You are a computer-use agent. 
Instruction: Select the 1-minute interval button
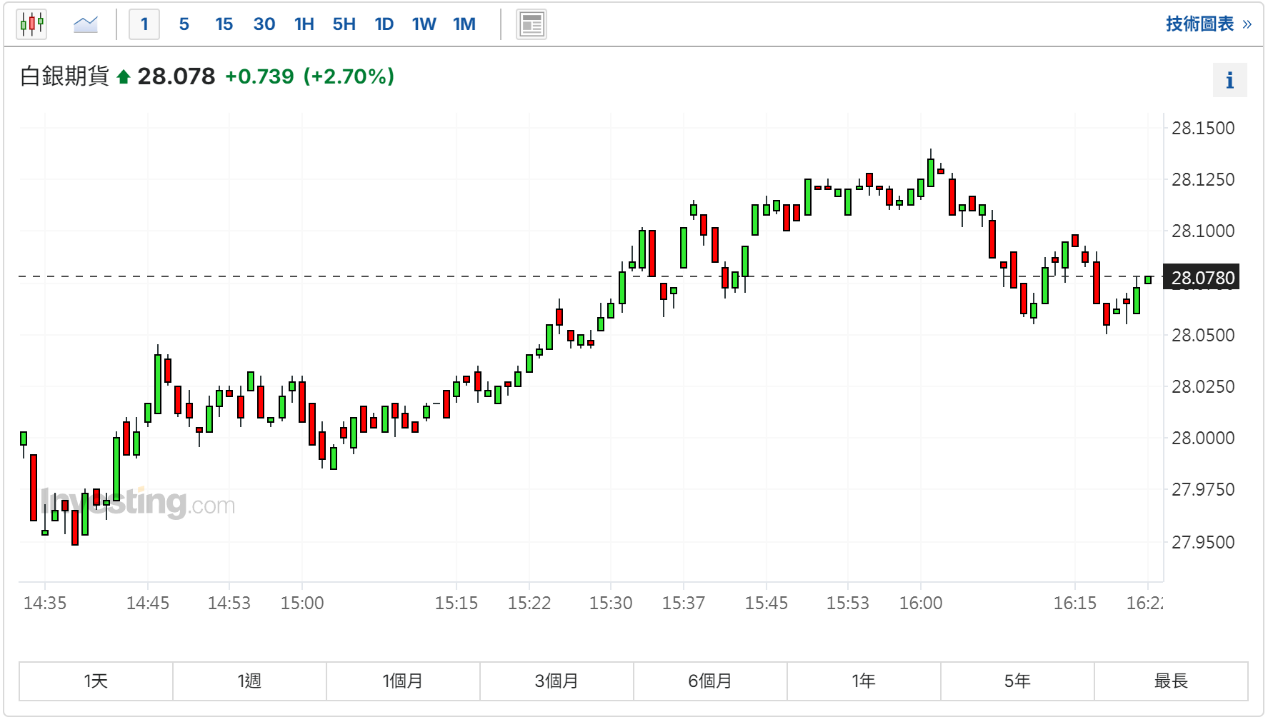click(144, 24)
